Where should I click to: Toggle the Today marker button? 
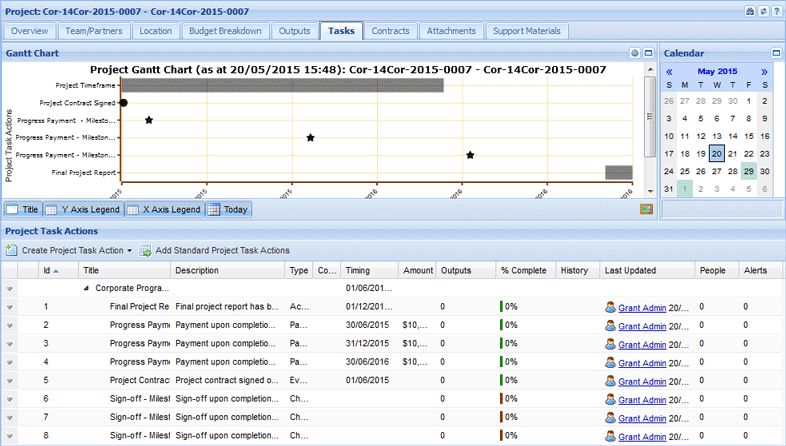click(x=229, y=210)
